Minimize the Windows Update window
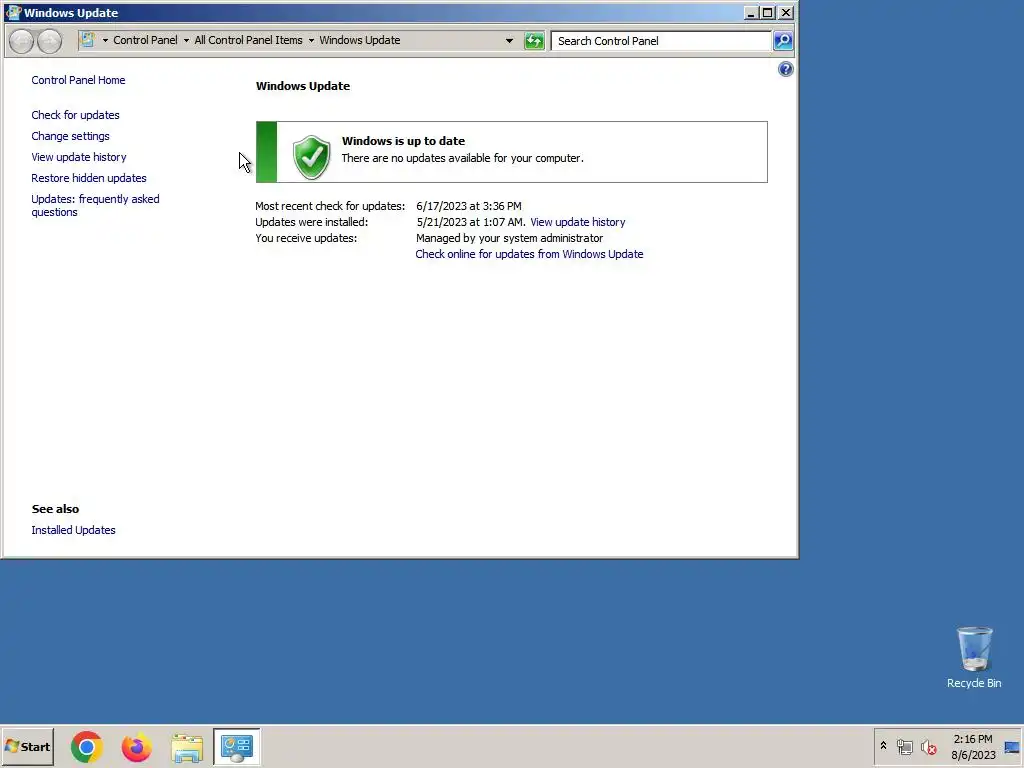Screen dimensions: 1024x768 click(x=751, y=12)
